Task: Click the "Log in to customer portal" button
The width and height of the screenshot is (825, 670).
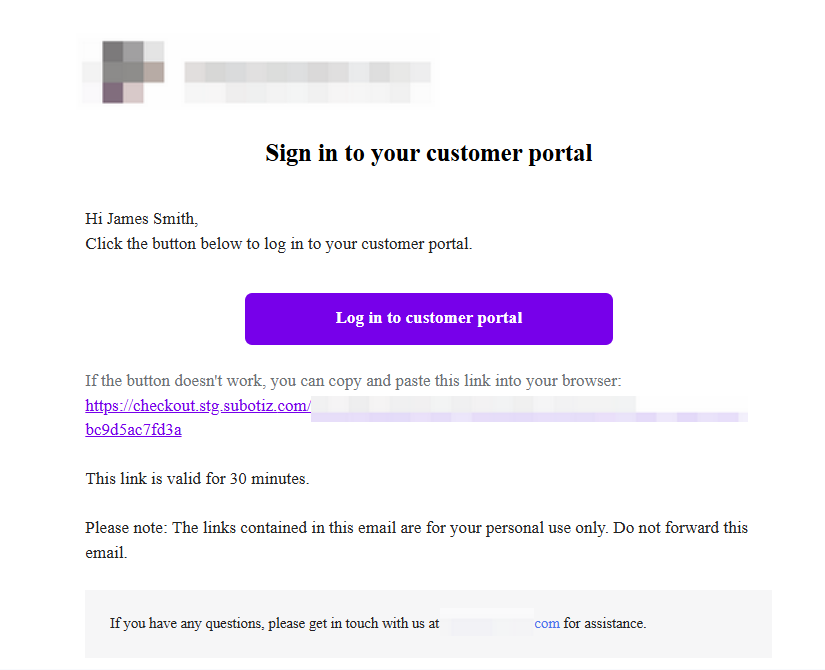Action: (428, 319)
